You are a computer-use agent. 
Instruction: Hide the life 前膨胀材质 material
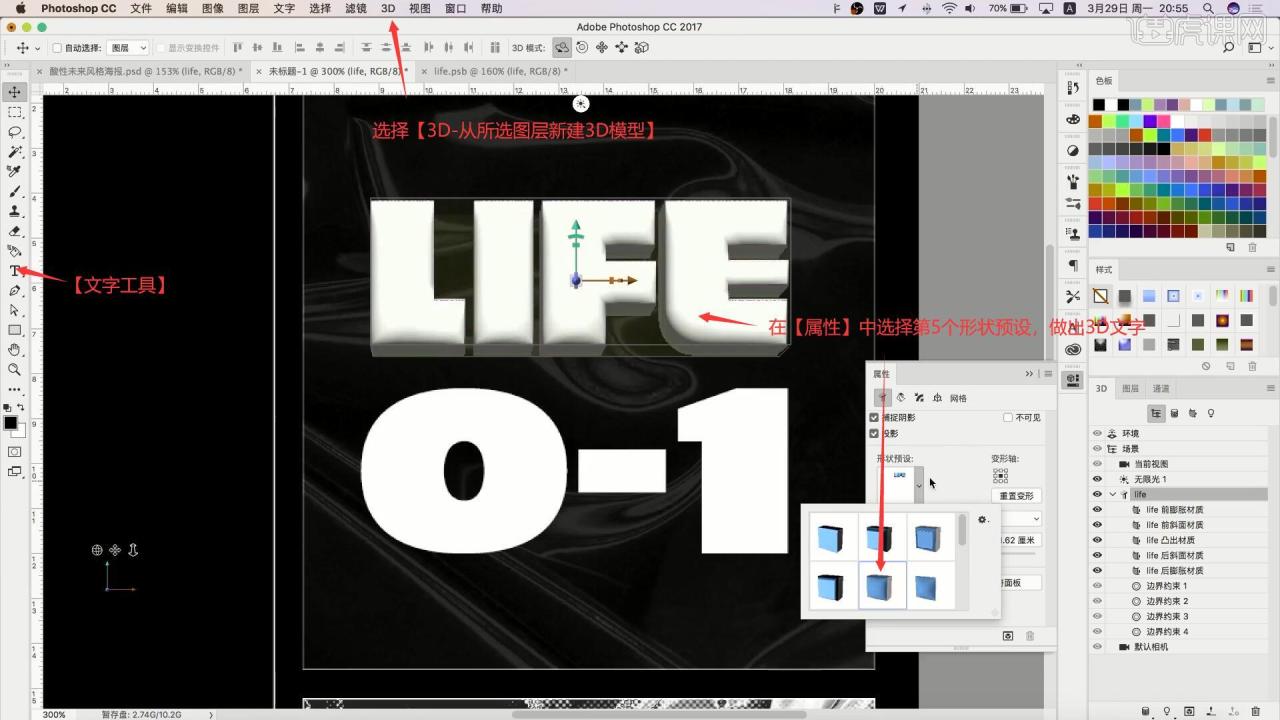[x=1097, y=510]
